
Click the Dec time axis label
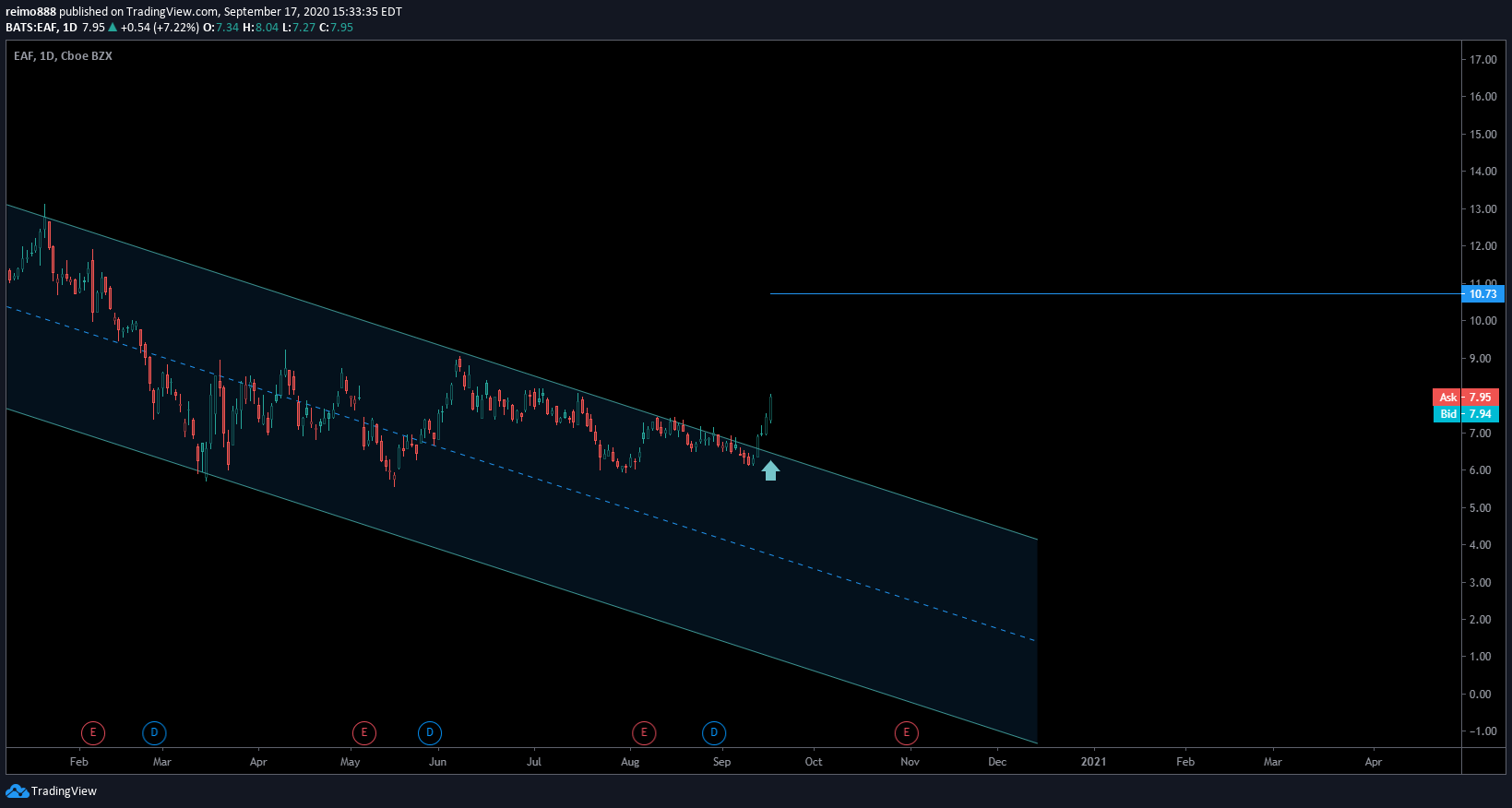click(x=997, y=762)
